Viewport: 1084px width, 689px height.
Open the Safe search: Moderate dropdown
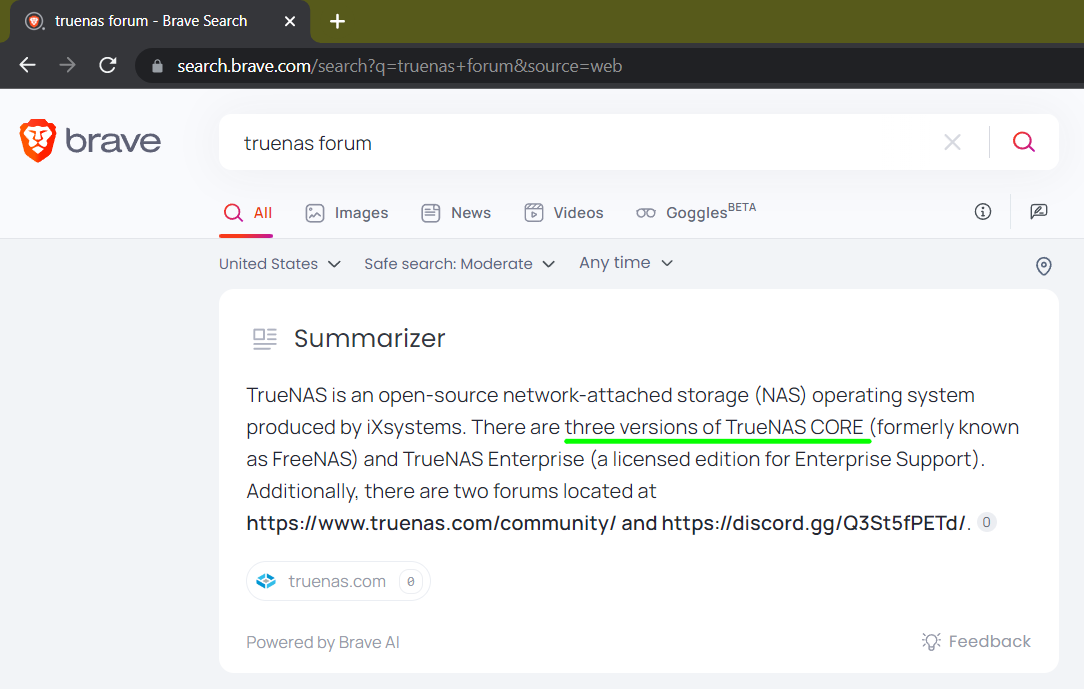point(460,264)
